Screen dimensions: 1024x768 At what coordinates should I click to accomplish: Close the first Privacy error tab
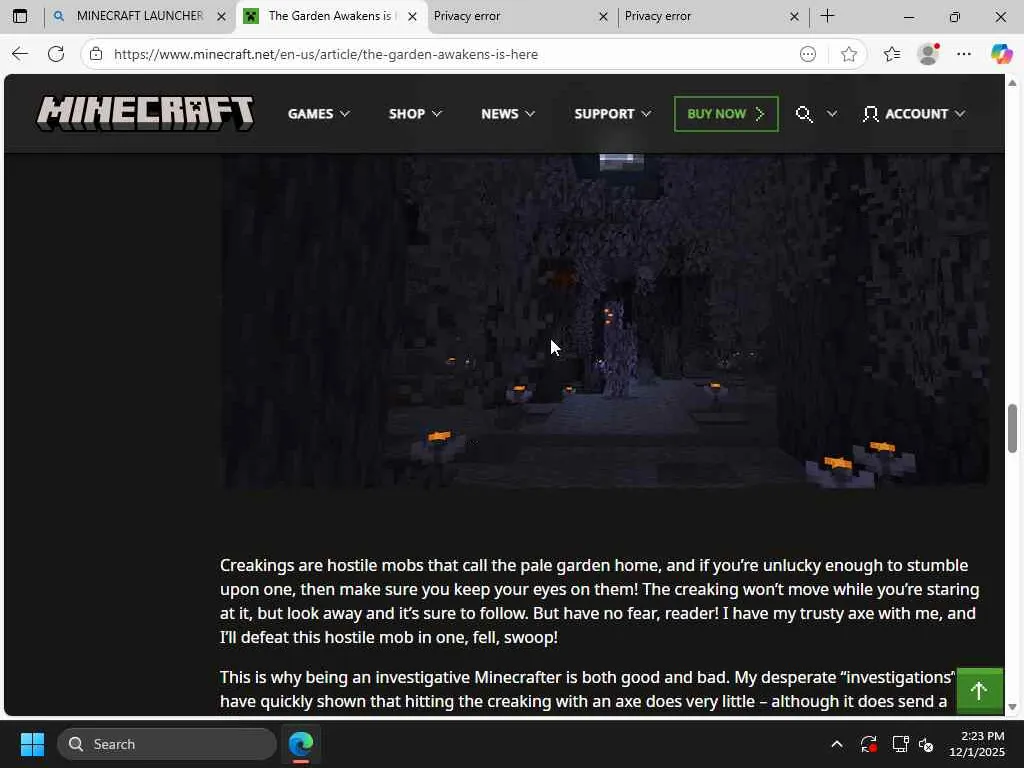(603, 16)
